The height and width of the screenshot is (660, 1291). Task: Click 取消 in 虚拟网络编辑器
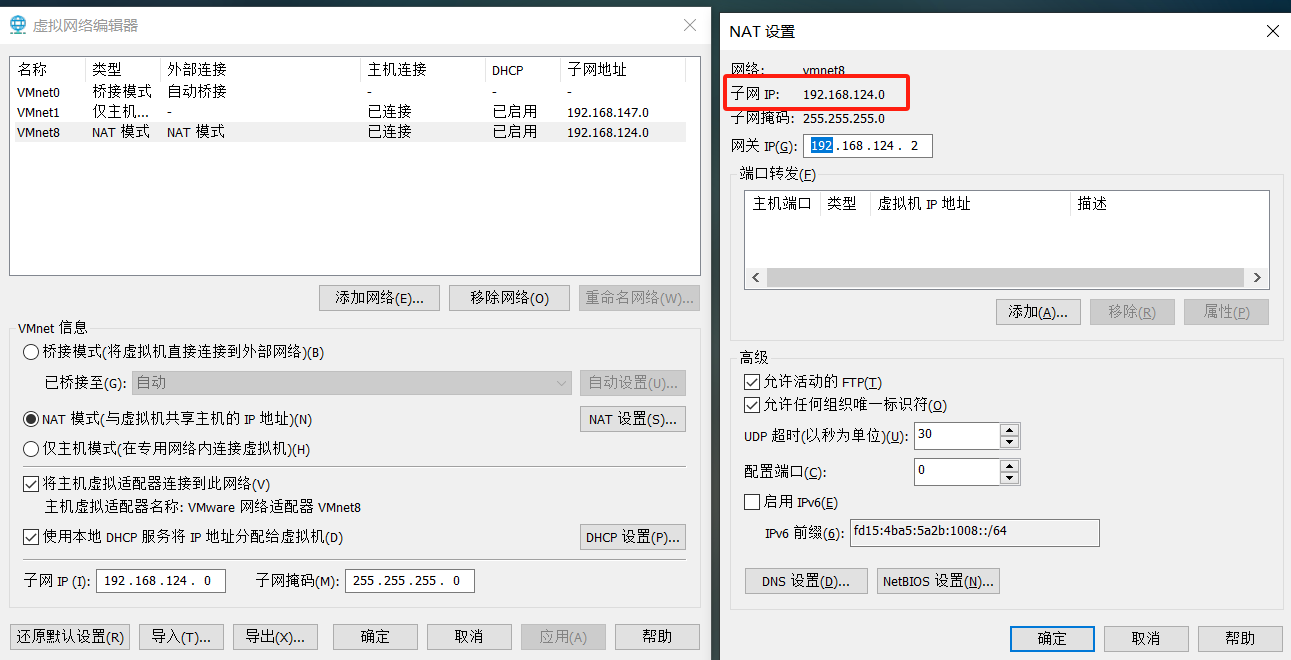click(469, 637)
